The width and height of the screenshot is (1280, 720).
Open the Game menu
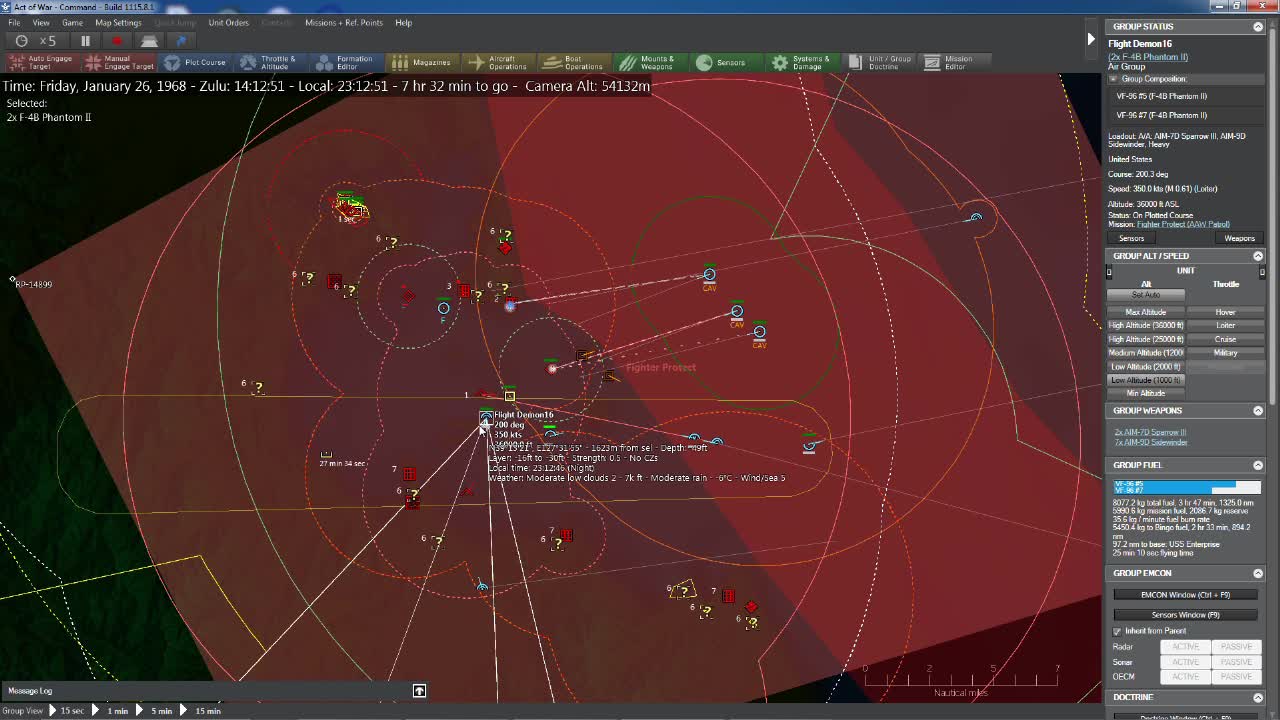(x=72, y=22)
